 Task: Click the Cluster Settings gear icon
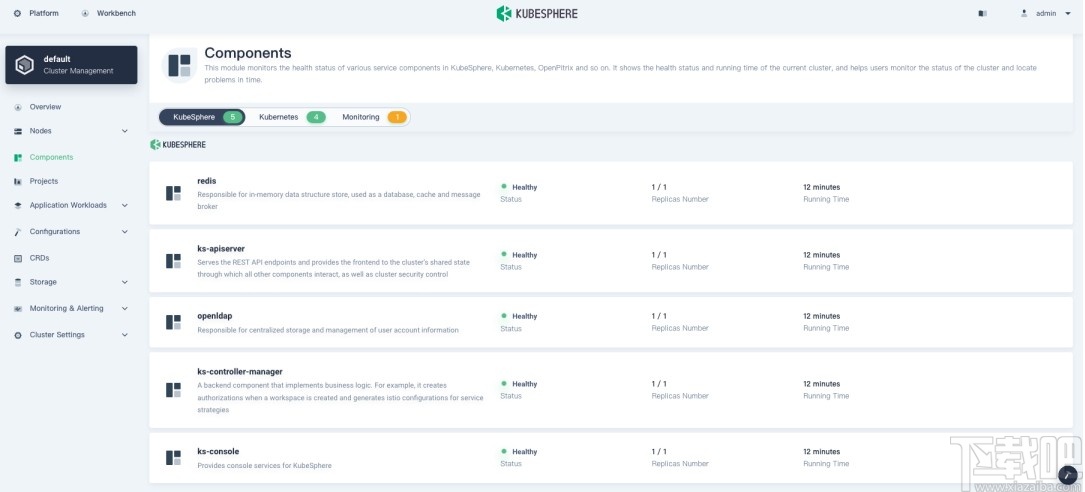pyautogui.click(x=18, y=335)
